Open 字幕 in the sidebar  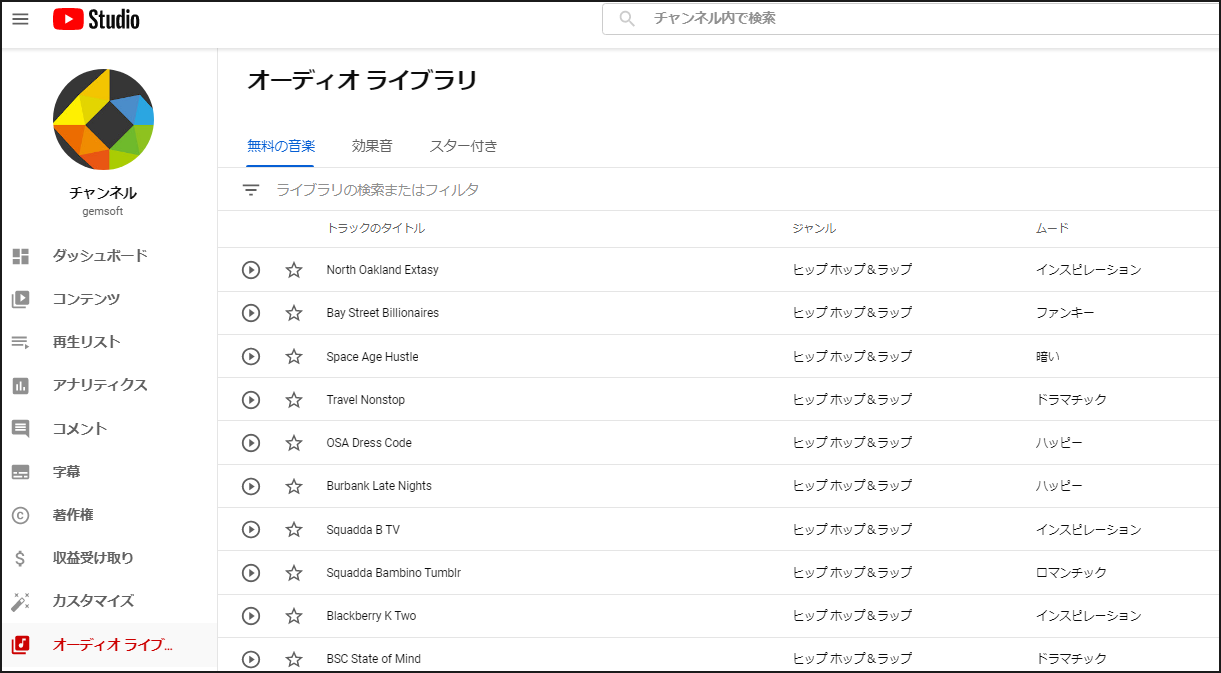coord(66,472)
